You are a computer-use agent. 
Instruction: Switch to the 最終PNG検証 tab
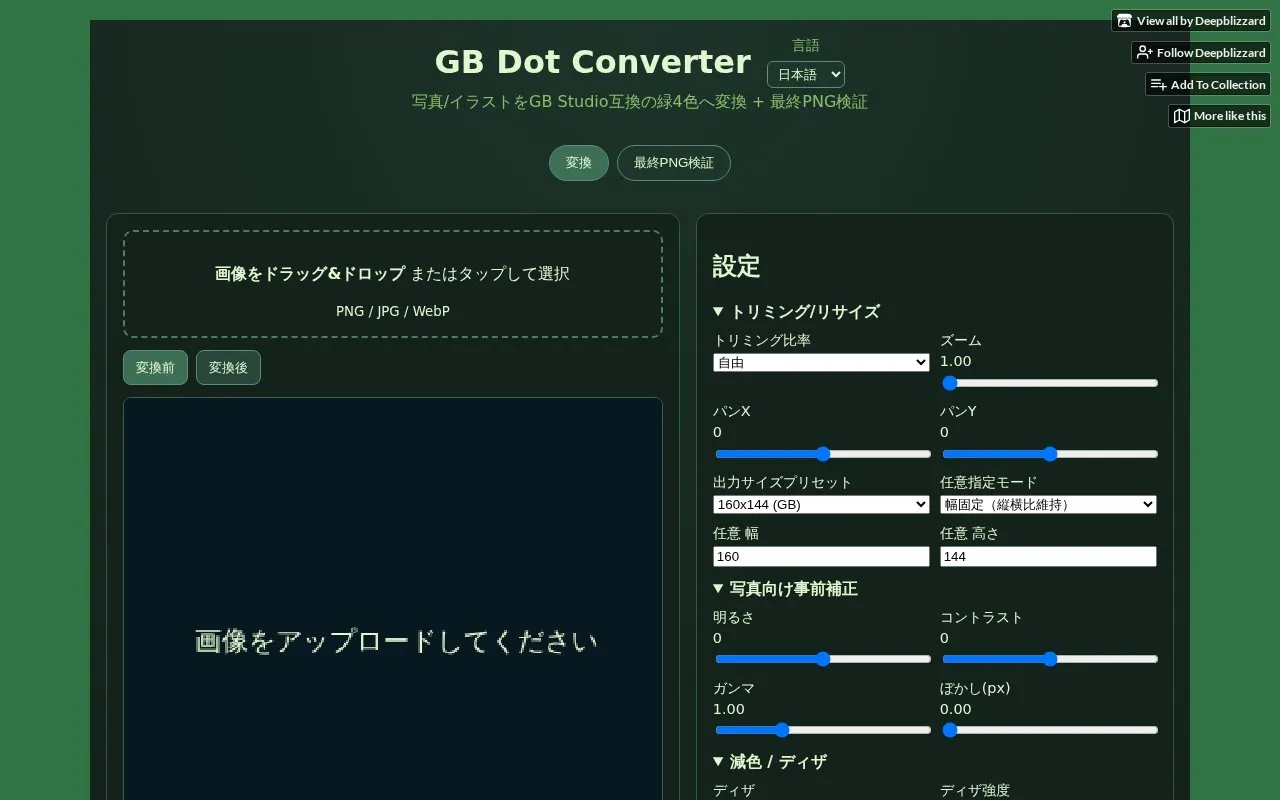tap(674, 163)
